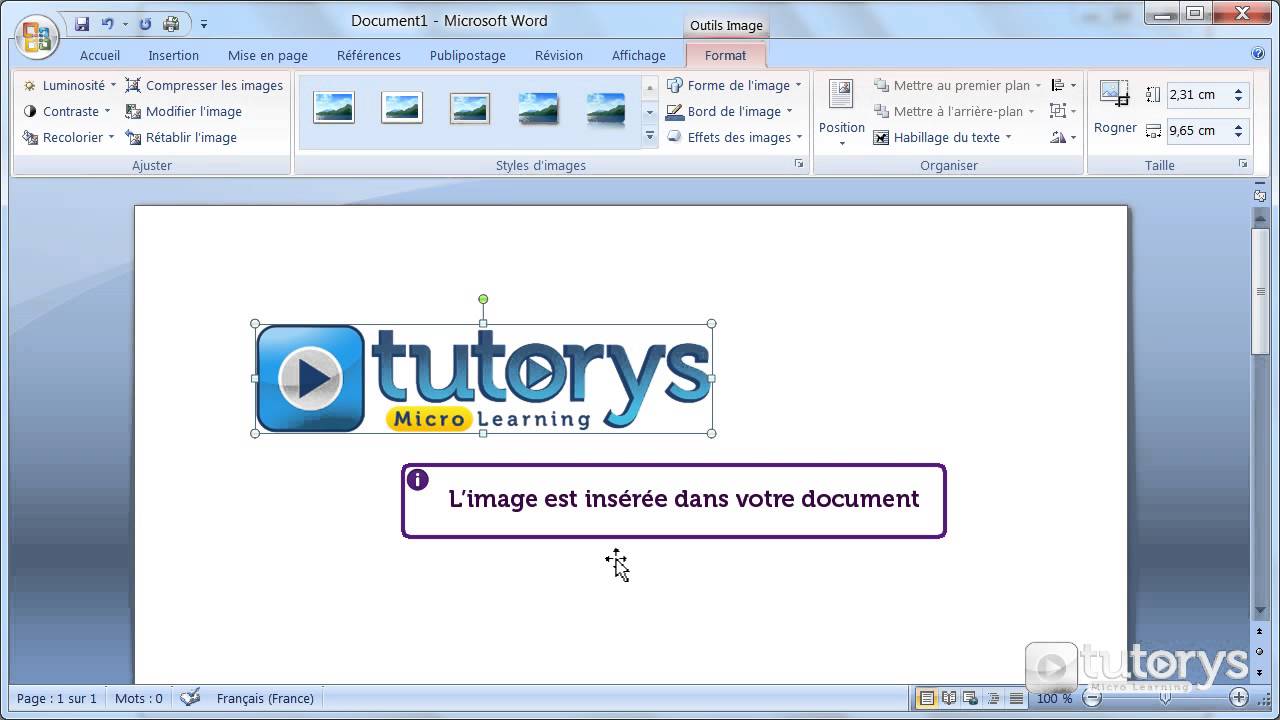1280x720 pixels.
Task: Apply the fifth picture style thumbnail
Action: click(x=606, y=108)
